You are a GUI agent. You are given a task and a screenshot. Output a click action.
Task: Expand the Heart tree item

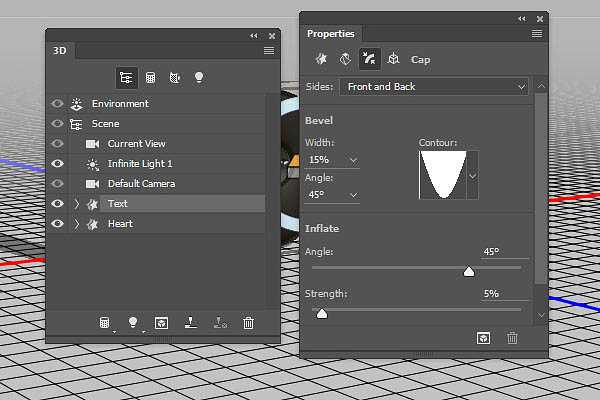pos(76,224)
